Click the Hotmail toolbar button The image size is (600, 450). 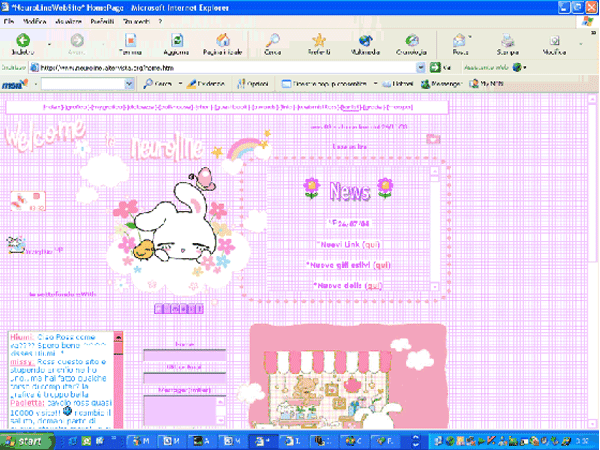pyautogui.click(x=398, y=84)
